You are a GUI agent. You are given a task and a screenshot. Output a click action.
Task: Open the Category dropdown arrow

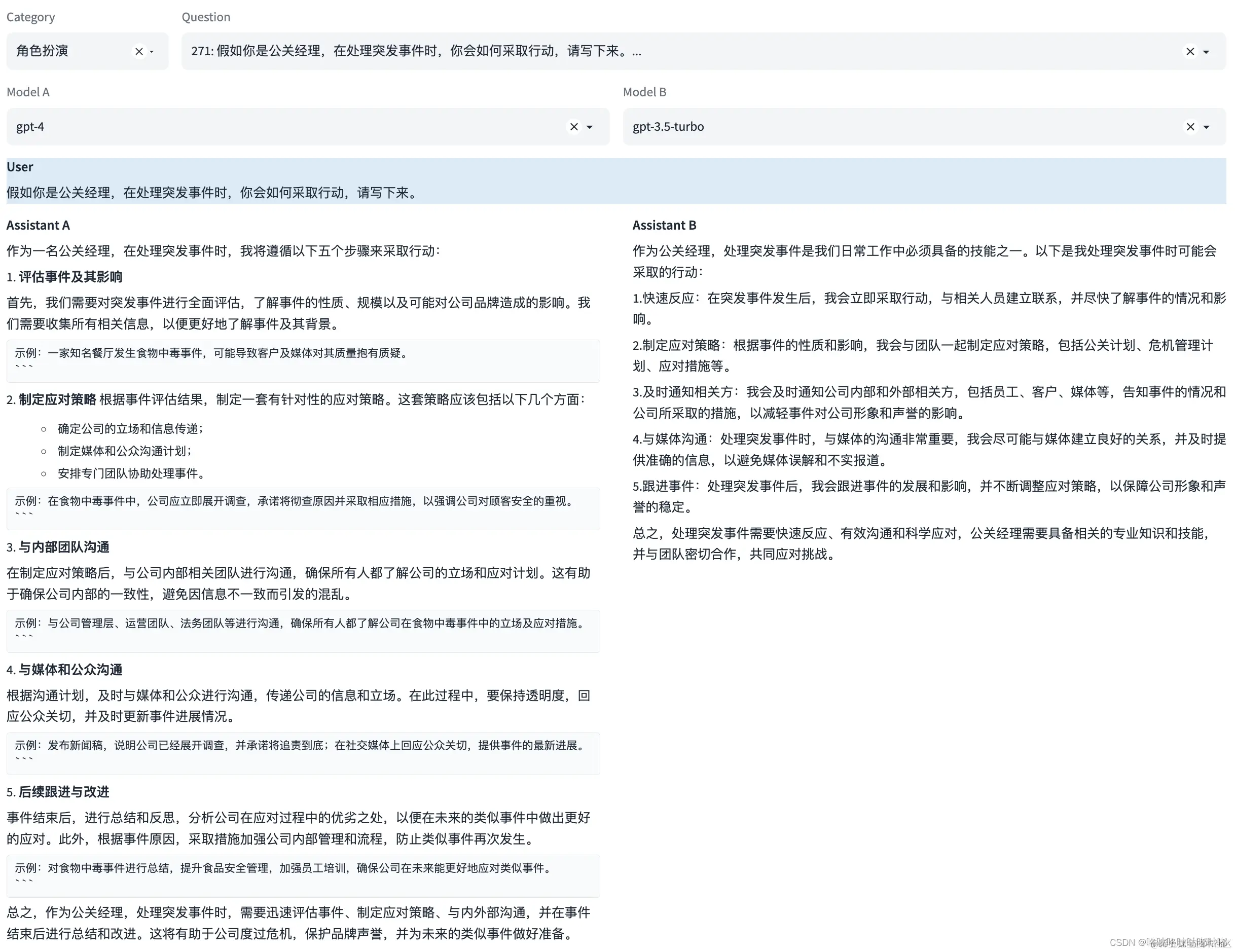152,51
